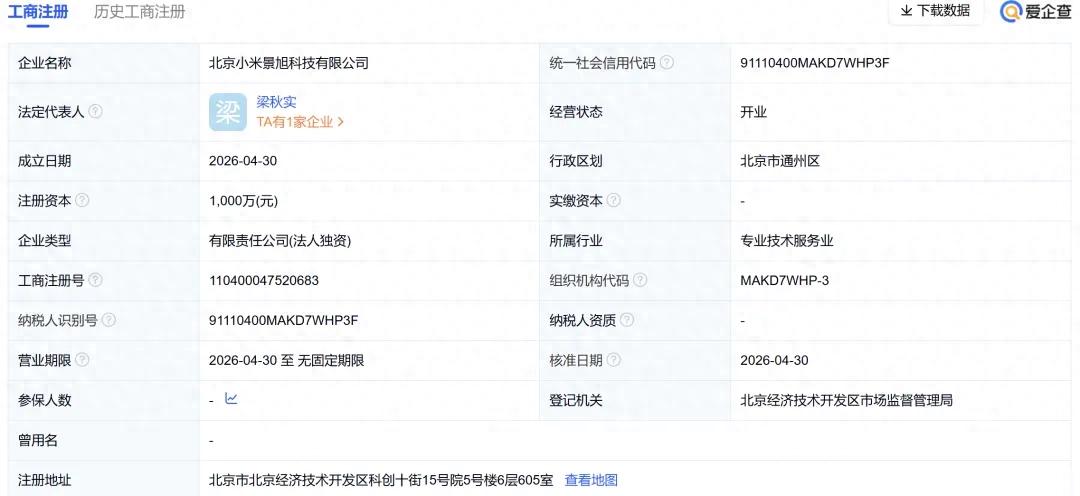Image resolution: width=1080 pixels, height=496 pixels.
Task: Open the help icon beside 法定代表人
Action: 96,112
